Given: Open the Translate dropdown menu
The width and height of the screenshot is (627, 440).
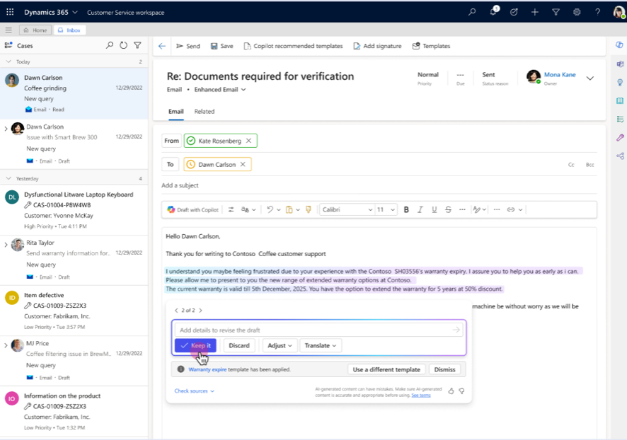Looking at the screenshot, I should (320, 345).
